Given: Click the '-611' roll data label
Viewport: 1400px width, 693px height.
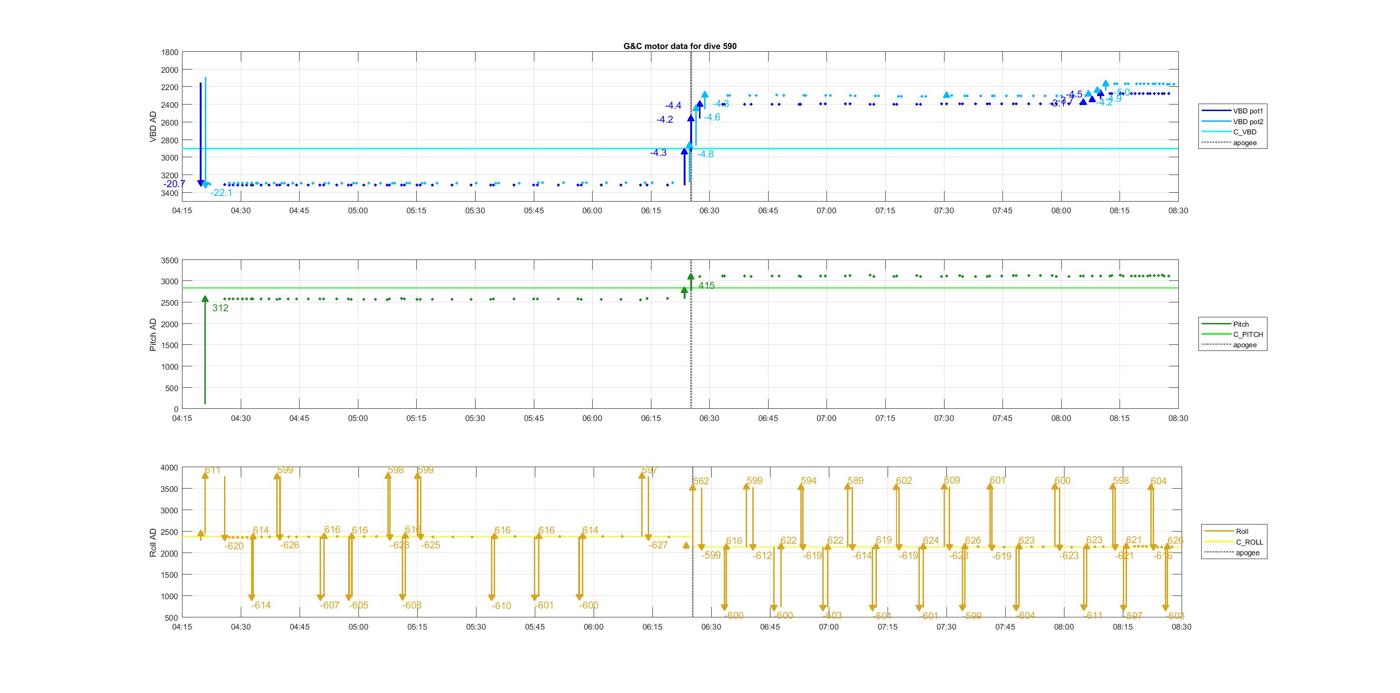Looking at the screenshot, I should click(x=1093, y=616).
